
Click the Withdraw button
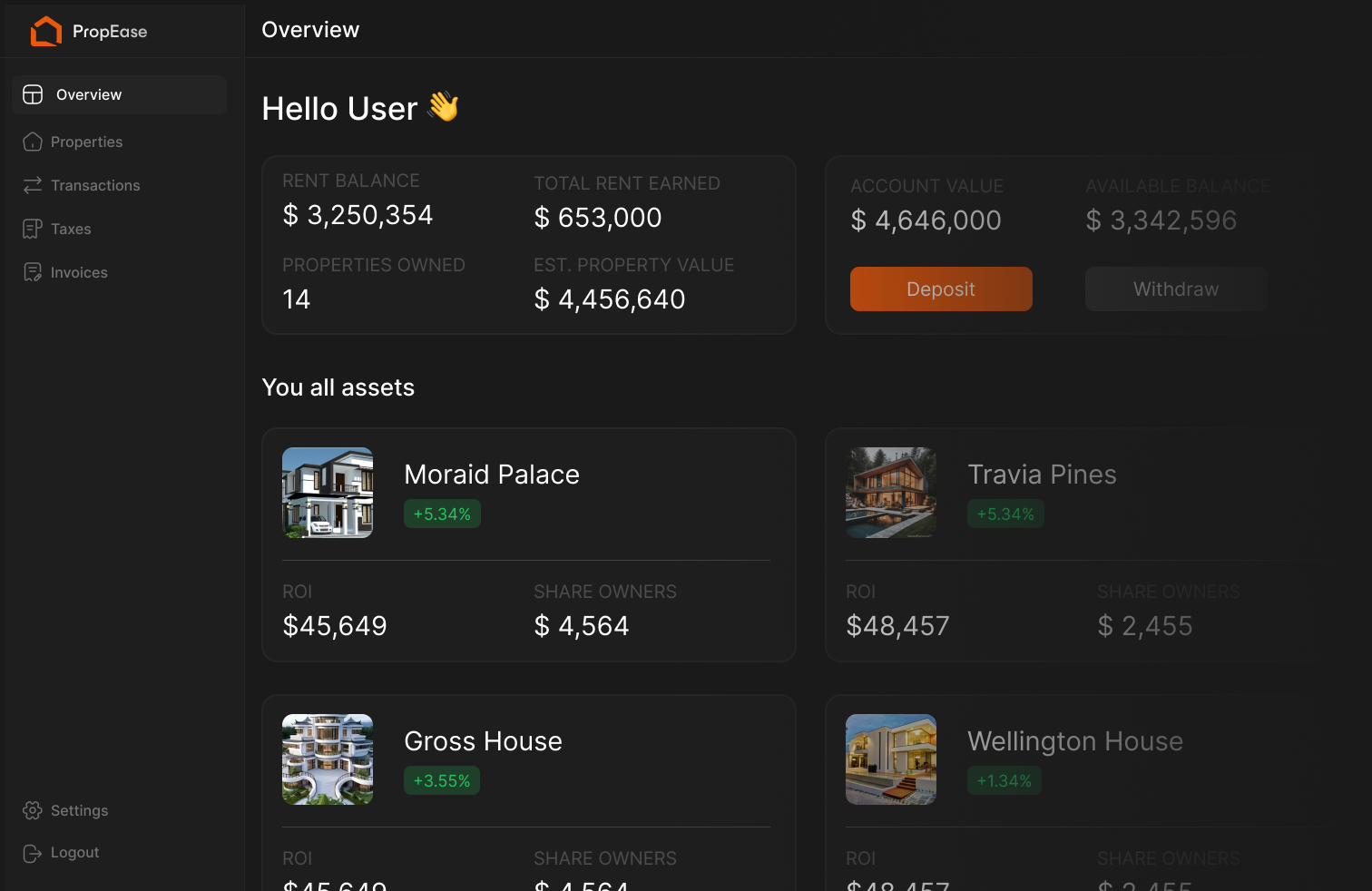(x=1176, y=289)
